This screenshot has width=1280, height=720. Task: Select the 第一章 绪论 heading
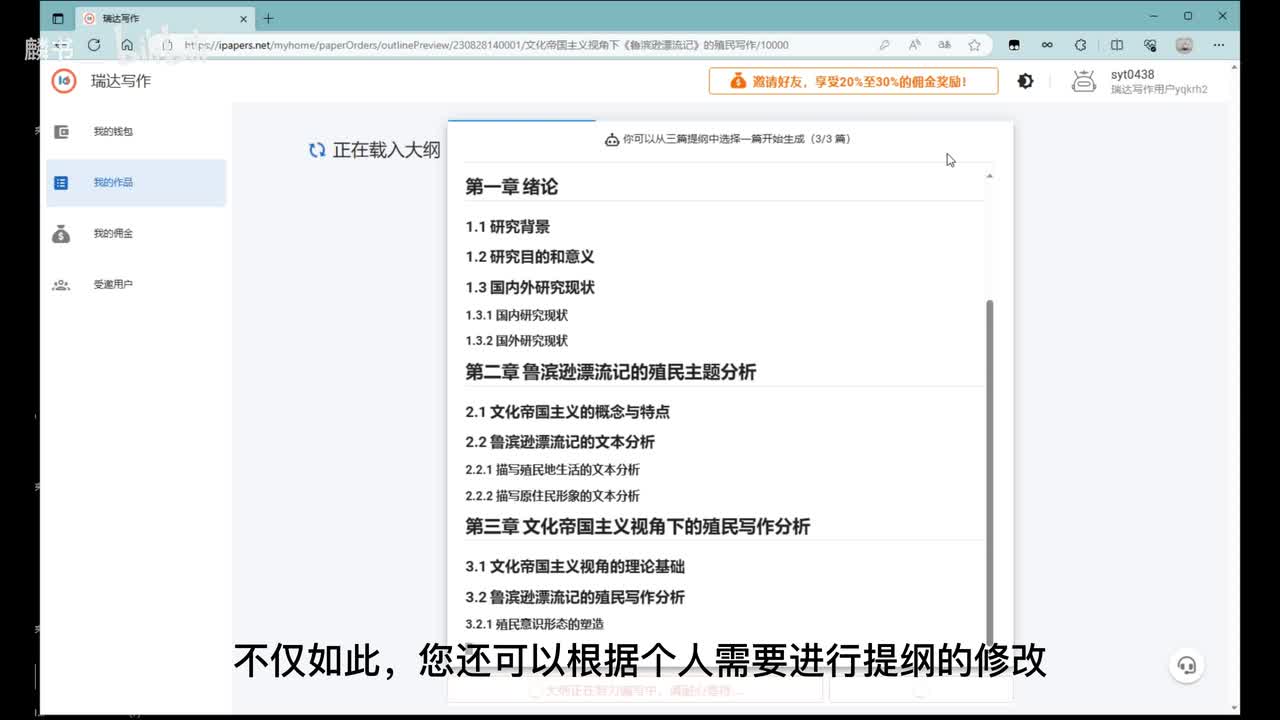point(512,187)
